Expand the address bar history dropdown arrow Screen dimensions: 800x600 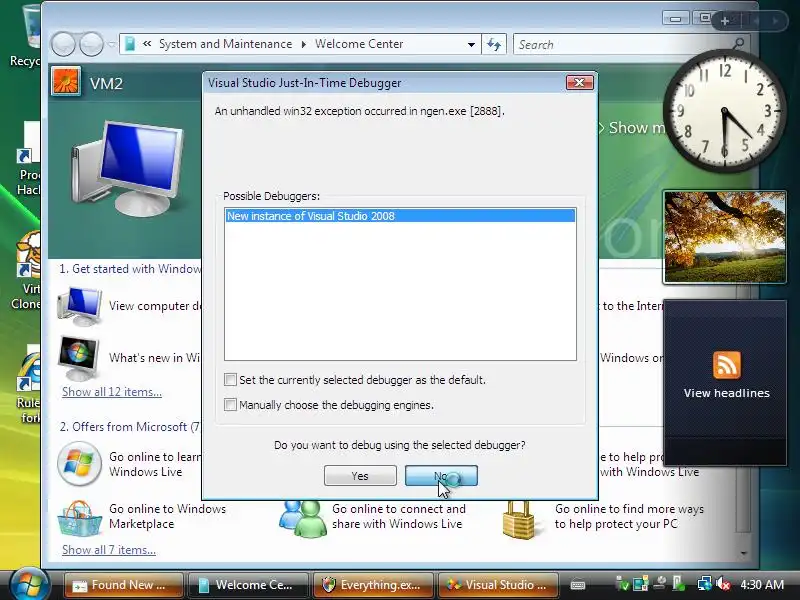471,44
